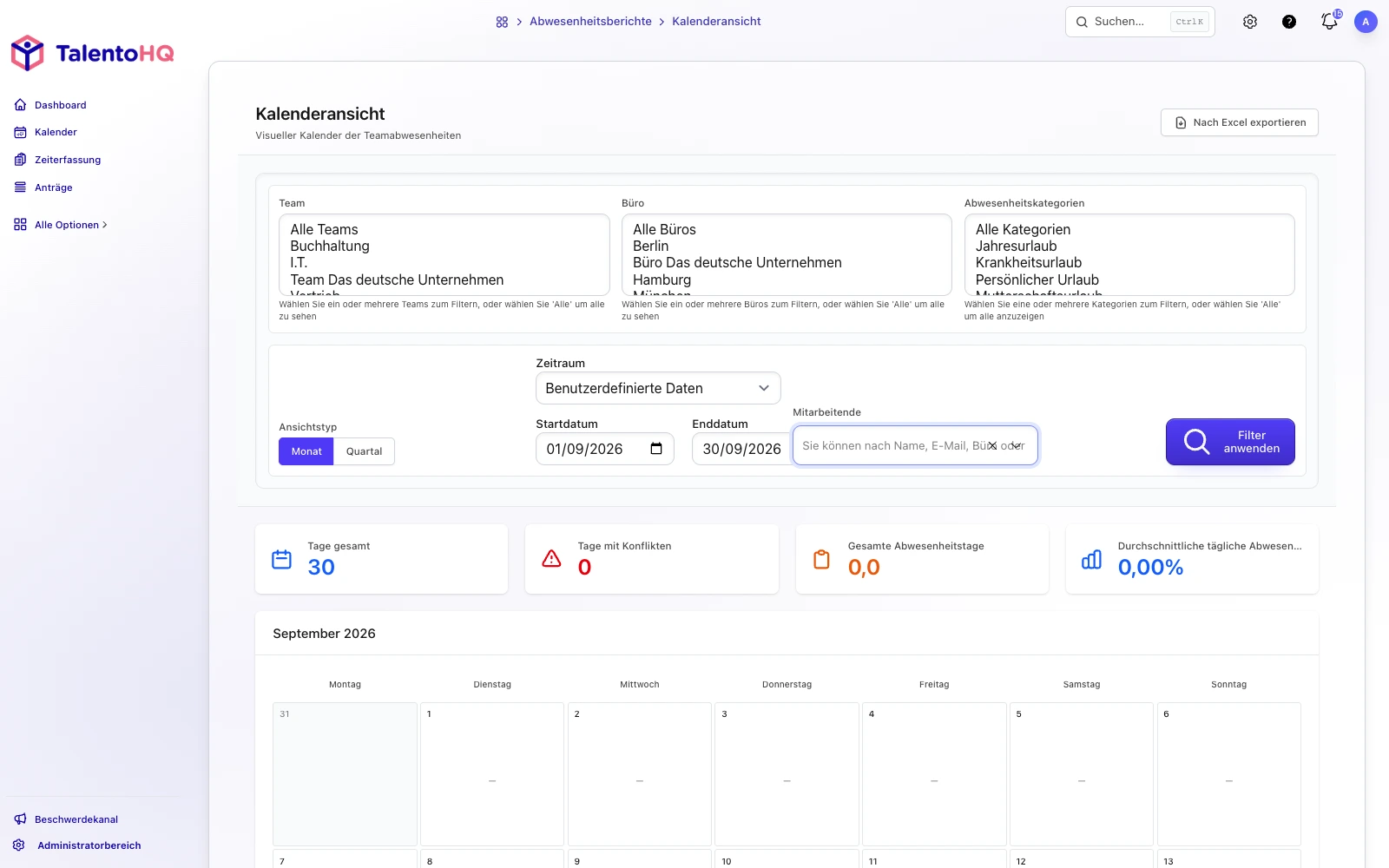Open the Beschwerdekanal megaphone icon
This screenshot has height=868, width=1389.
[20, 819]
